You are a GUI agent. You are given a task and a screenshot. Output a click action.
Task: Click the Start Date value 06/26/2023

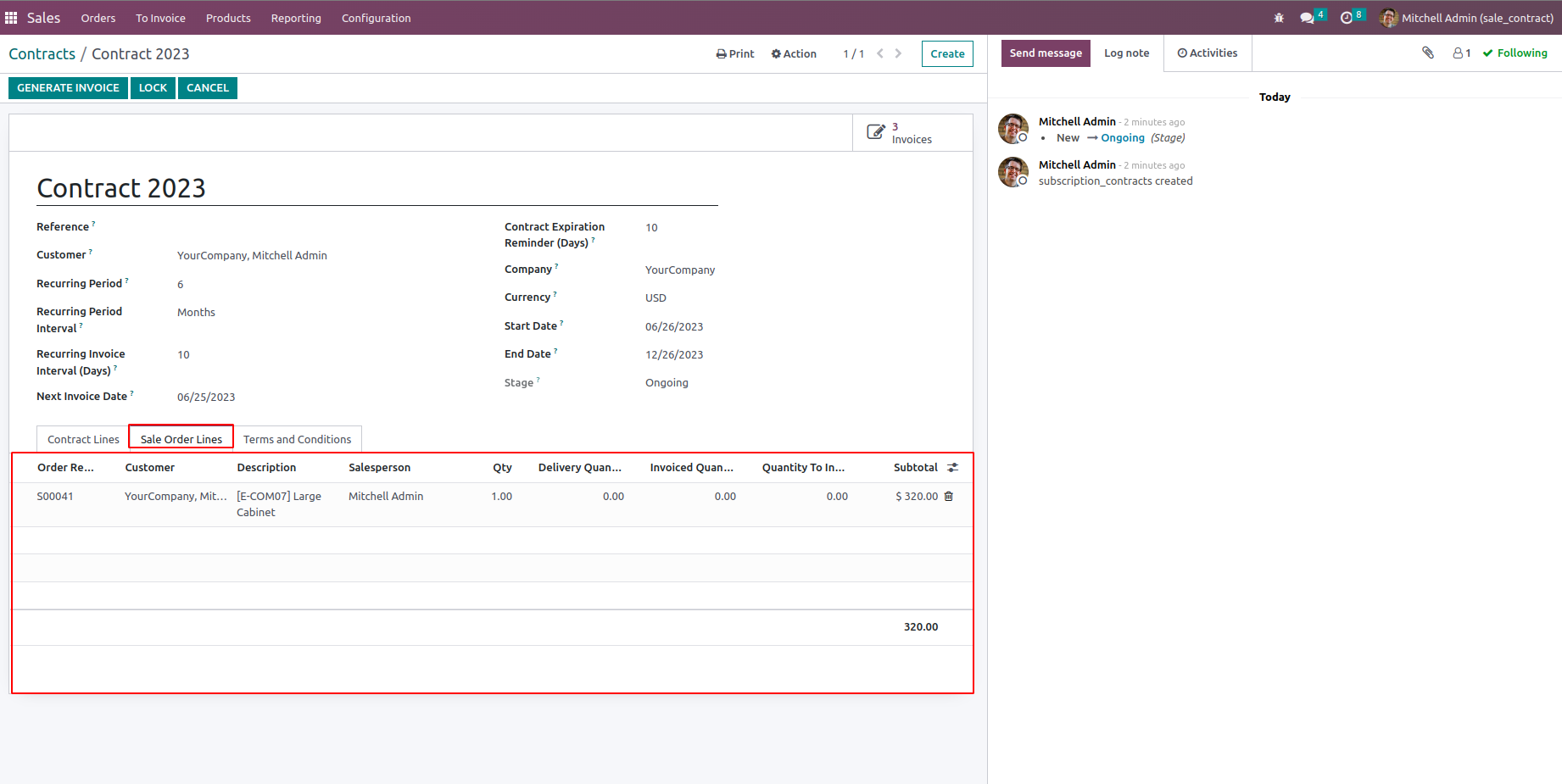click(674, 327)
